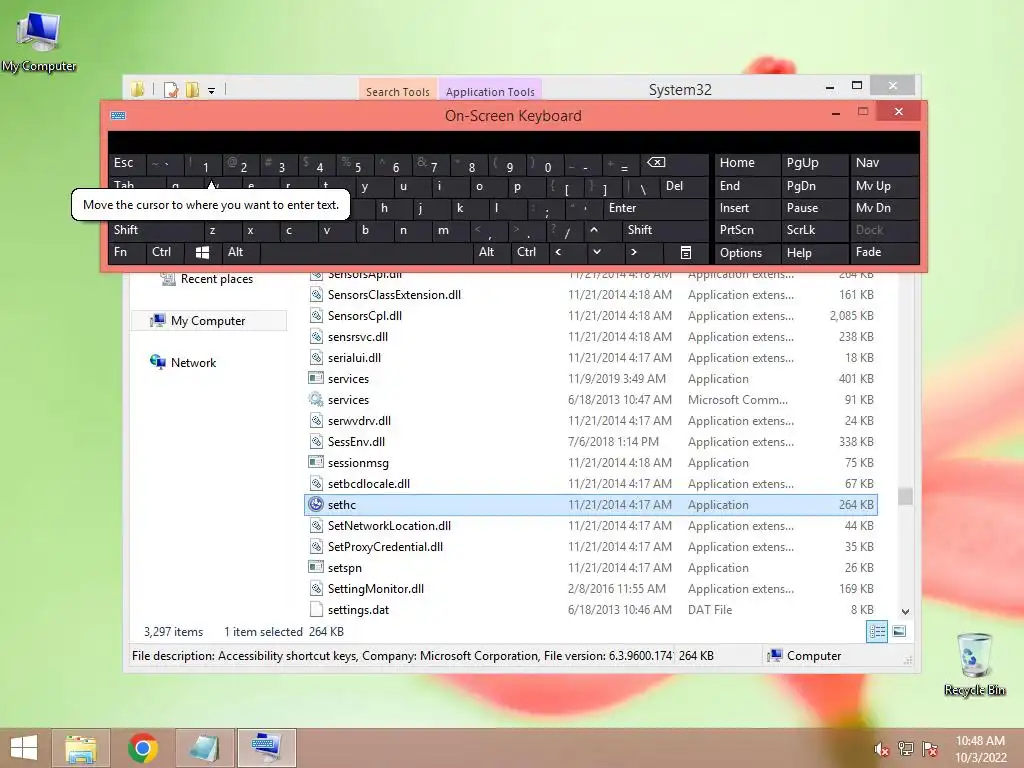Open the Application Tools tab

tap(490, 91)
